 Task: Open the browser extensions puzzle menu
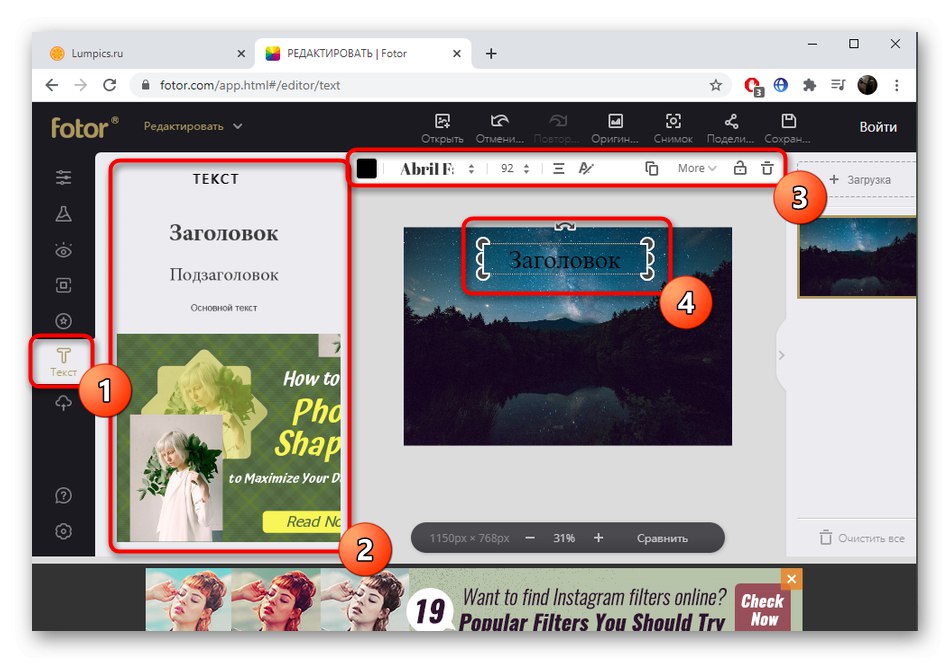point(809,85)
